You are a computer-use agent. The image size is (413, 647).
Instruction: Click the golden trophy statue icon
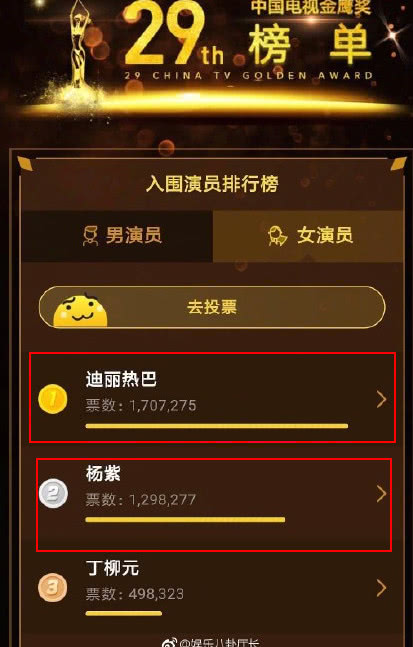(78, 45)
